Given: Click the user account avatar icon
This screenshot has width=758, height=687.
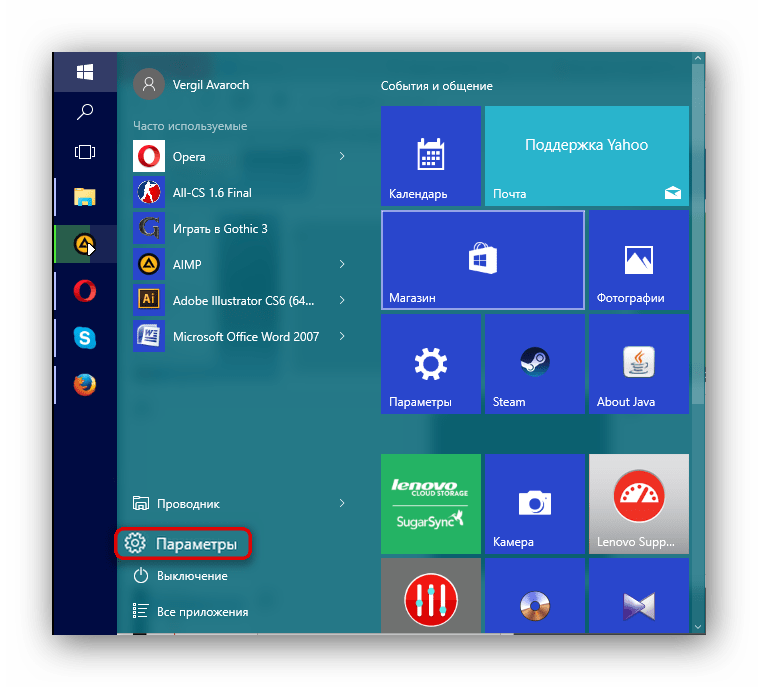Looking at the screenshot, I should (149, 84).
